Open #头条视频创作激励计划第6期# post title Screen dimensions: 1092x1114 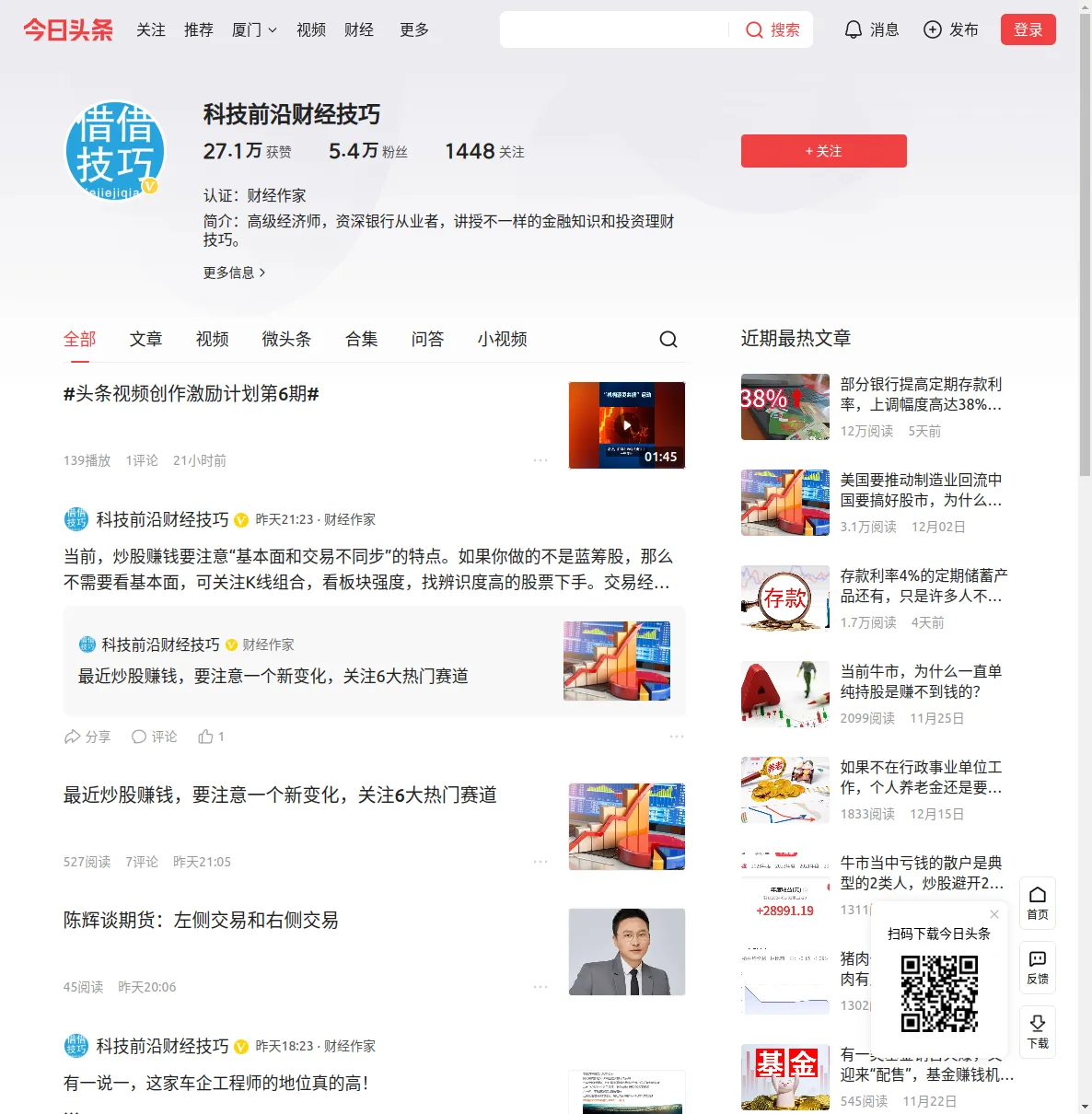(x=192, y=394)
